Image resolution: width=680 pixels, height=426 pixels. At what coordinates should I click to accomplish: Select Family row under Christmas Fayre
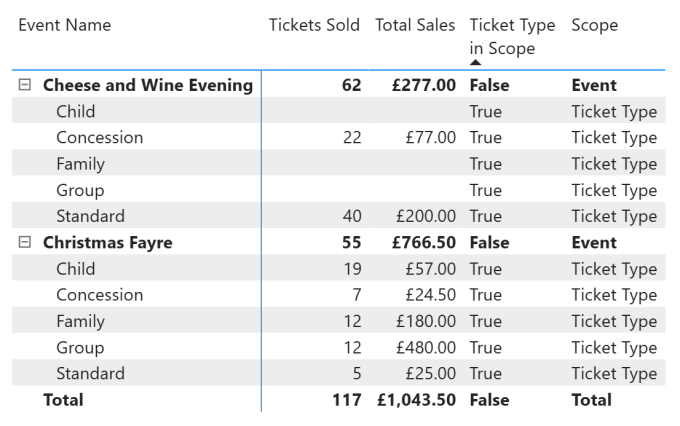338,321
